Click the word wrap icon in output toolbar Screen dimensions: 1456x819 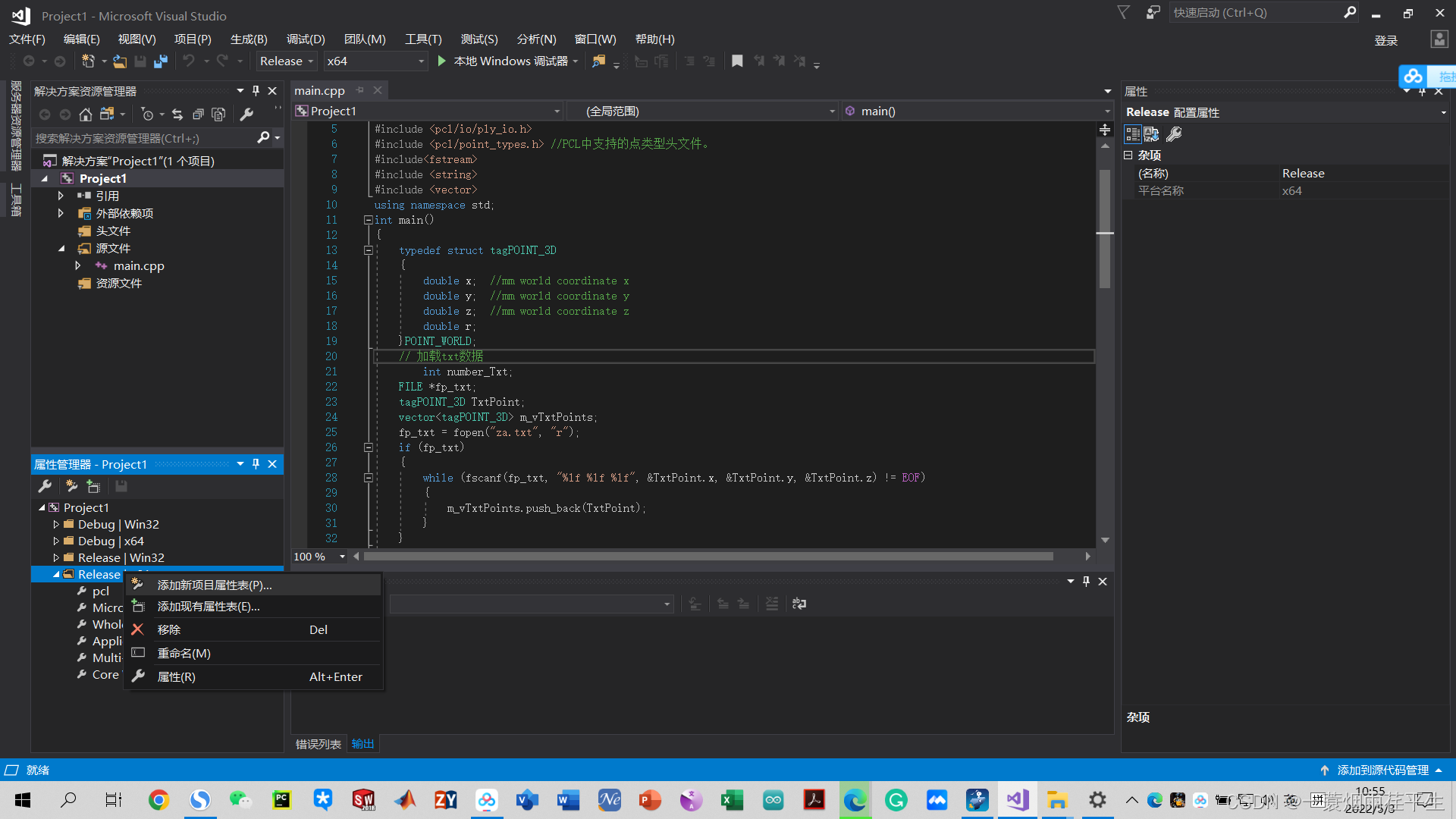[799, 604]
